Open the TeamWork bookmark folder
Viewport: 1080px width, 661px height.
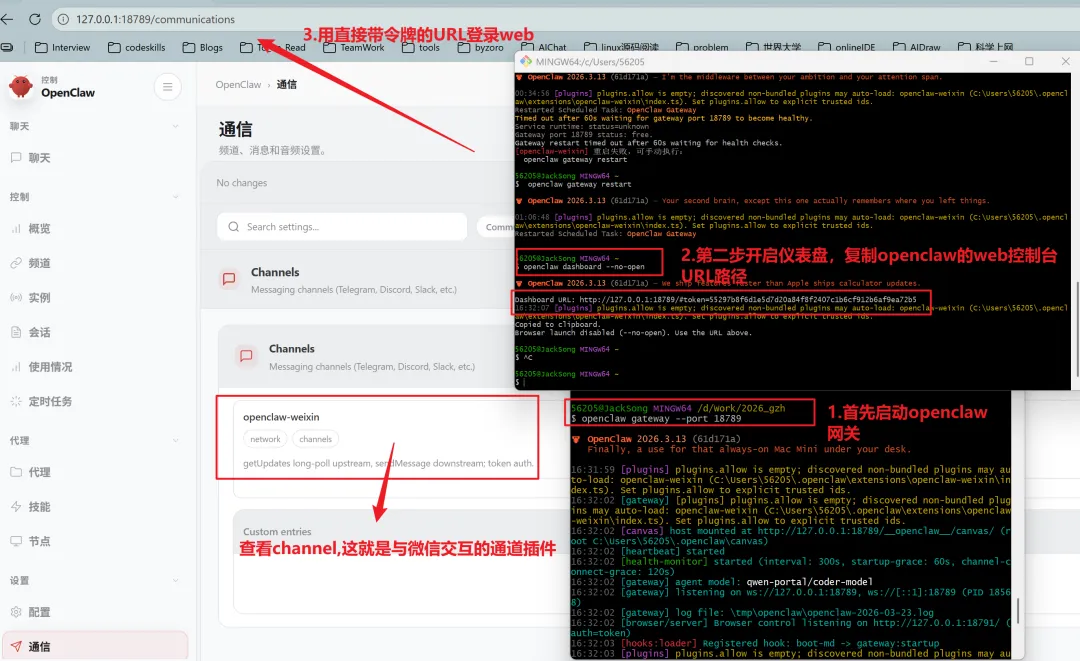click(x=354, y=48)
